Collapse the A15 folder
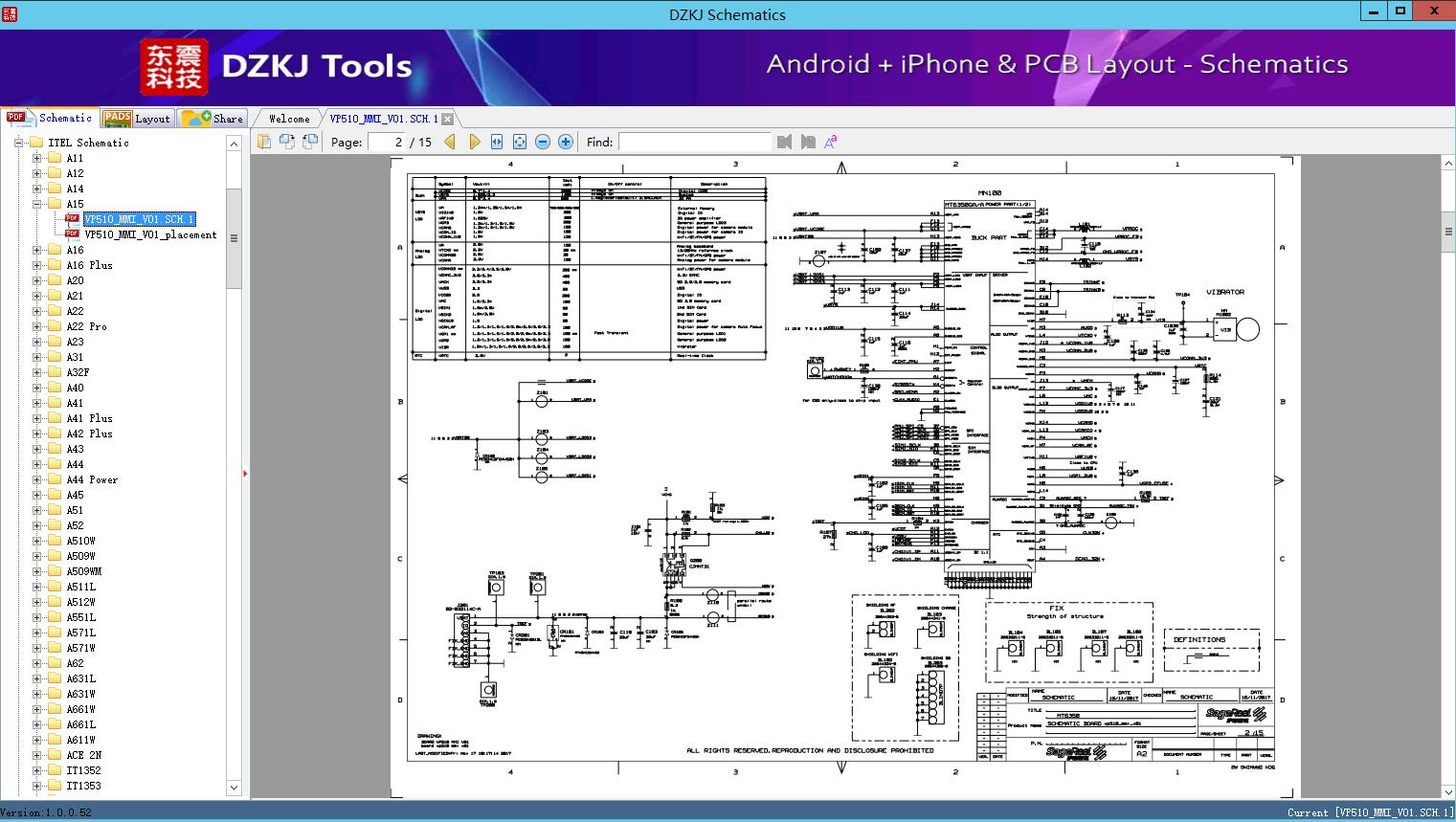1456x822 pixels. point(37,204)
